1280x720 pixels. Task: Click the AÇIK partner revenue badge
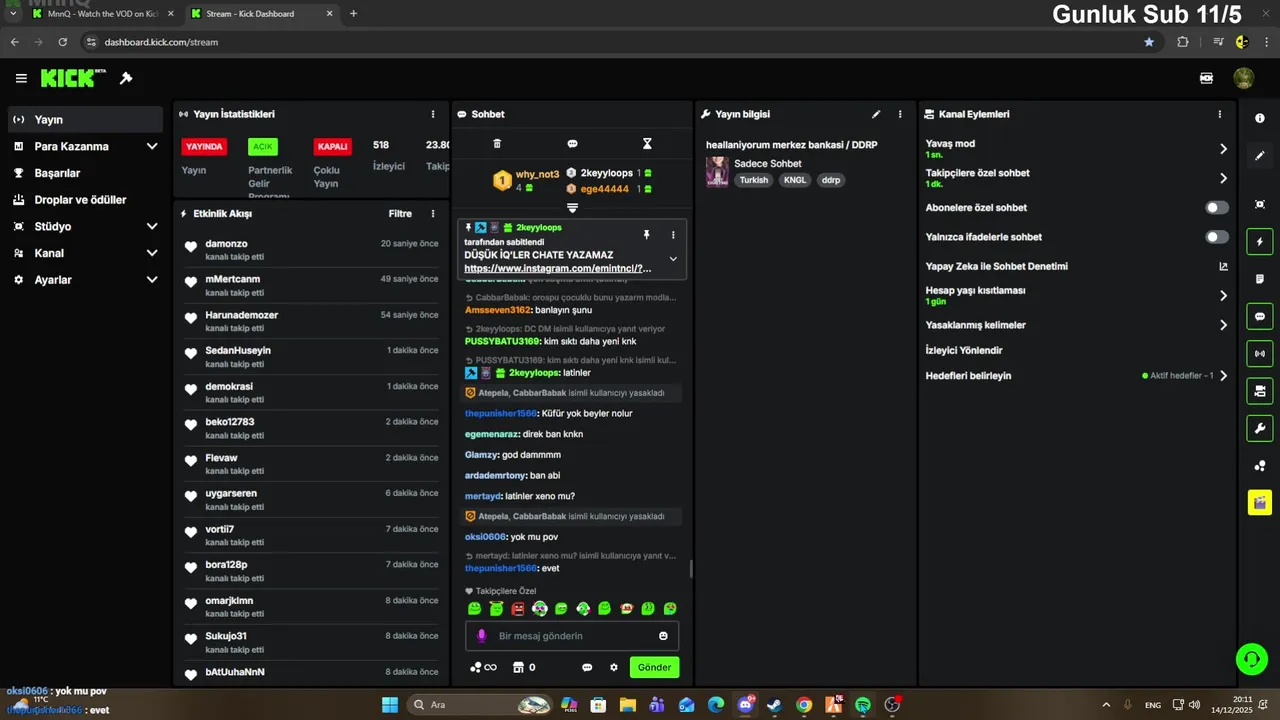pos(263,146)
